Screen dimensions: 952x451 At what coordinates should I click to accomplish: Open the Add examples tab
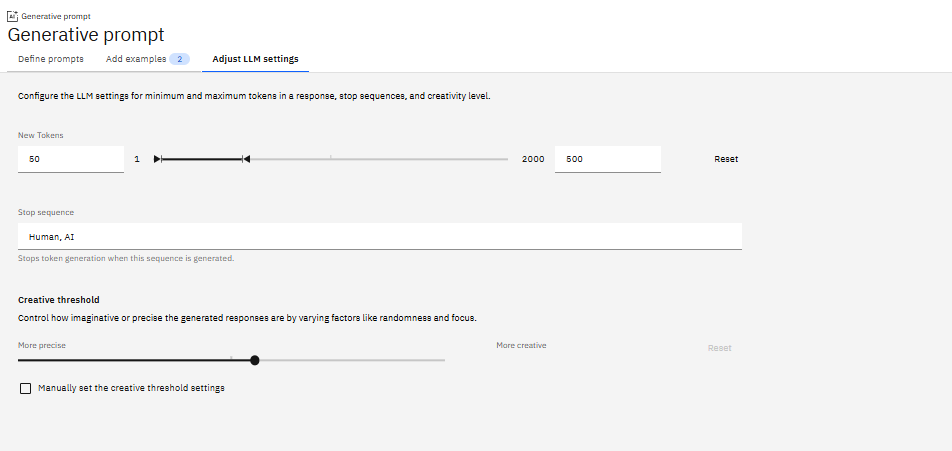pyautogui.click(x=136, y=59)
